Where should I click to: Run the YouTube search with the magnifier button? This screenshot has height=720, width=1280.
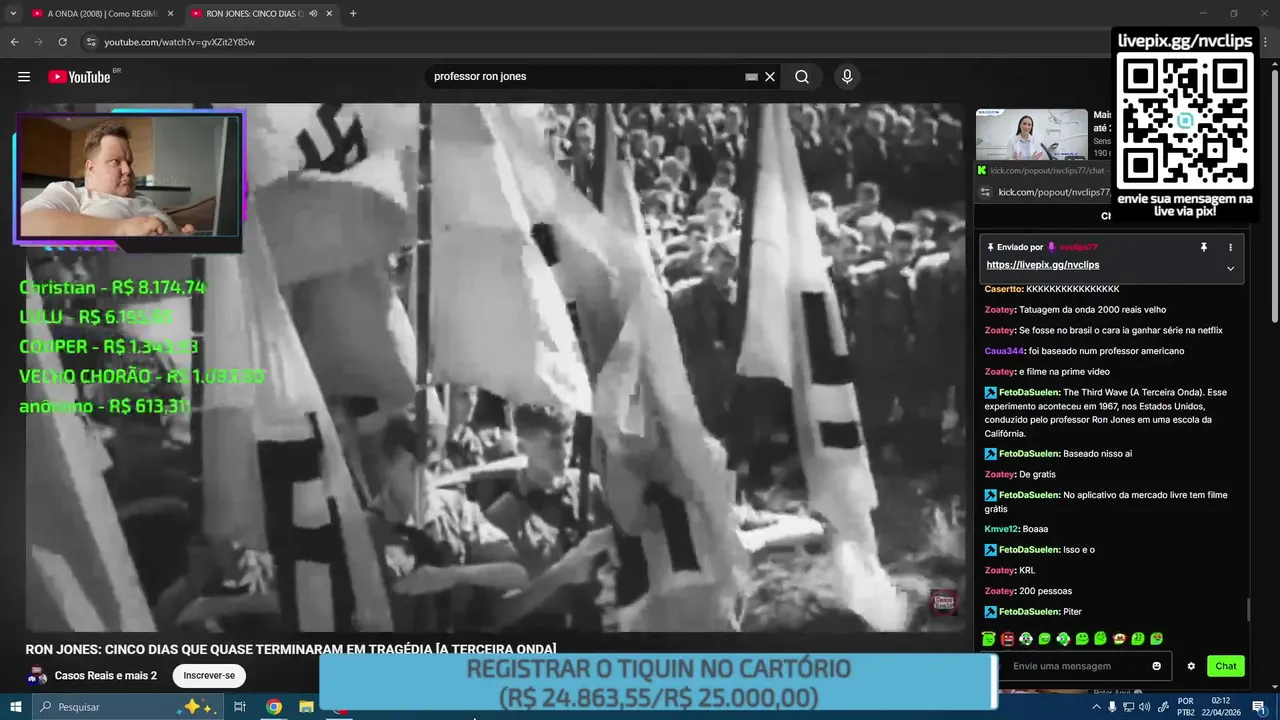[802, 77]
